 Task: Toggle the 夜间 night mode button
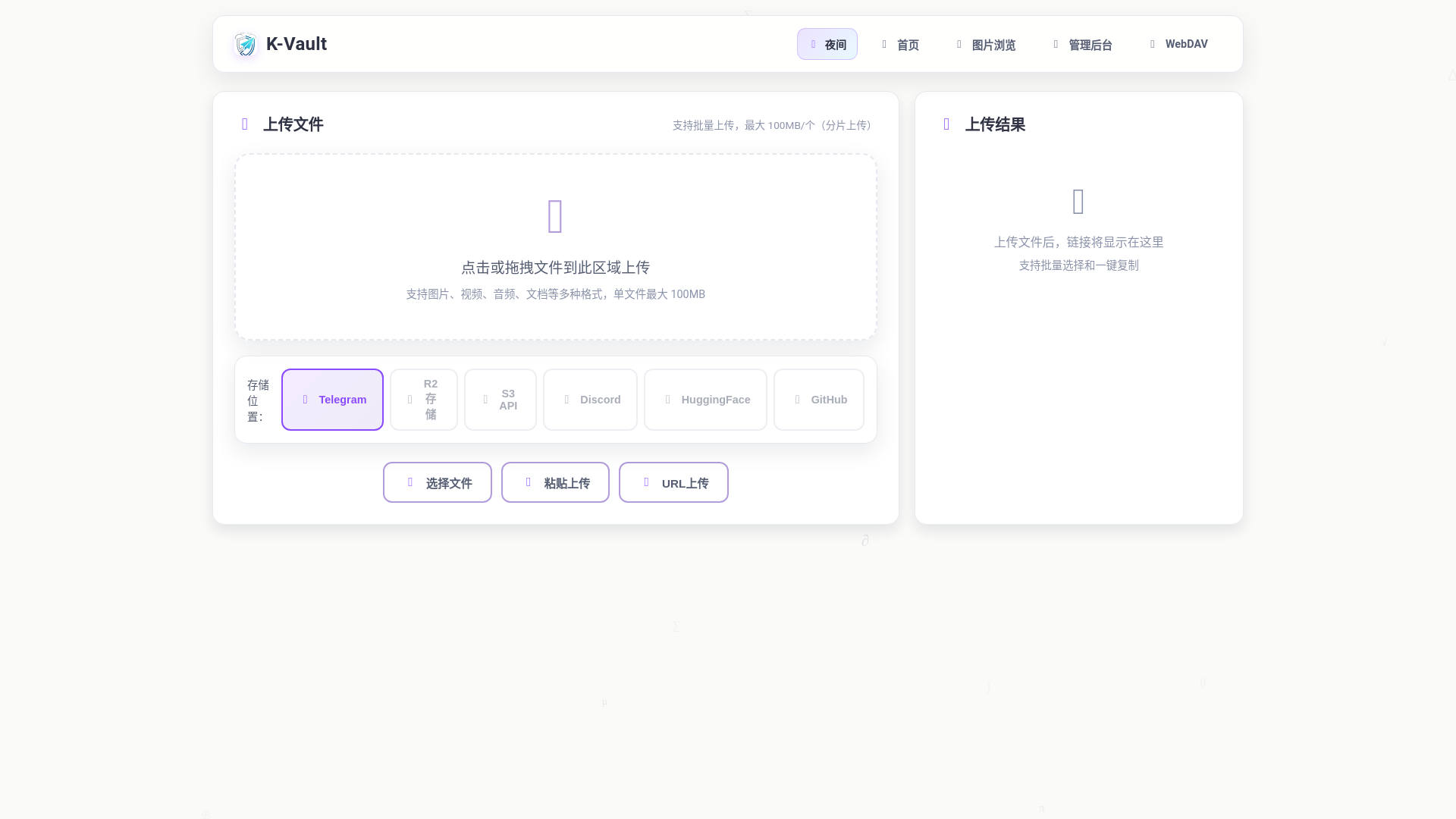[x=827, y=44]
